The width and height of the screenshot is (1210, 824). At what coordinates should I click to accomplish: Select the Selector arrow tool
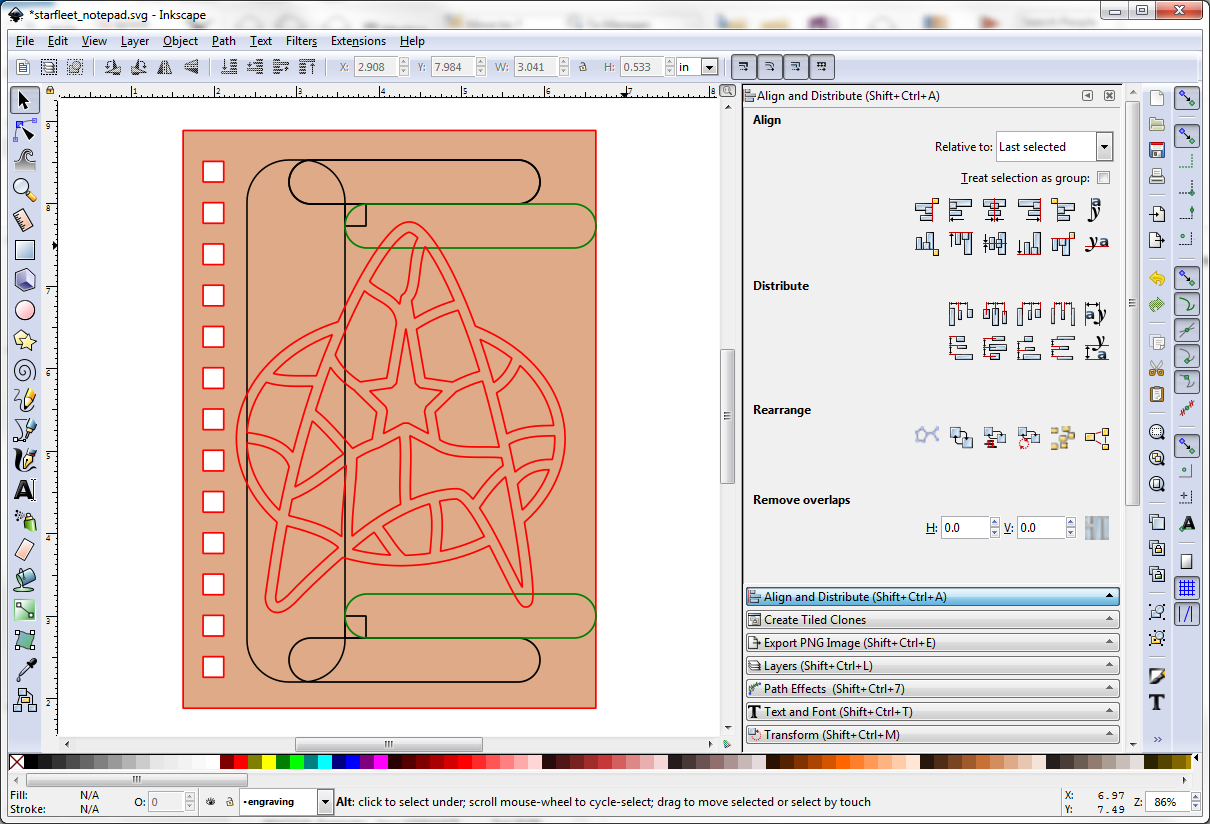tap(25, 99)
